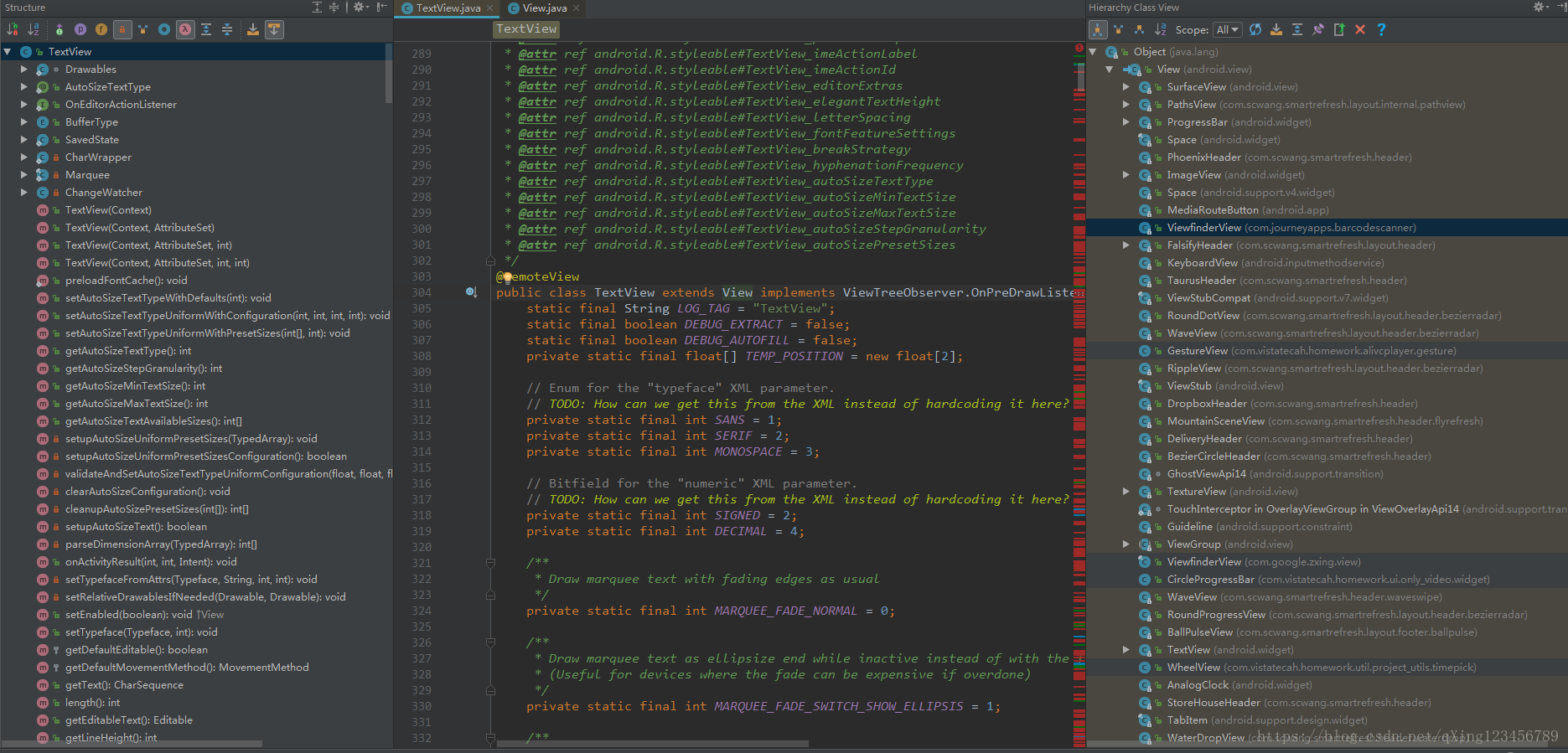
Task: Expand TextView (android.widget) in Hierarchy
Action: [1126, 650]
